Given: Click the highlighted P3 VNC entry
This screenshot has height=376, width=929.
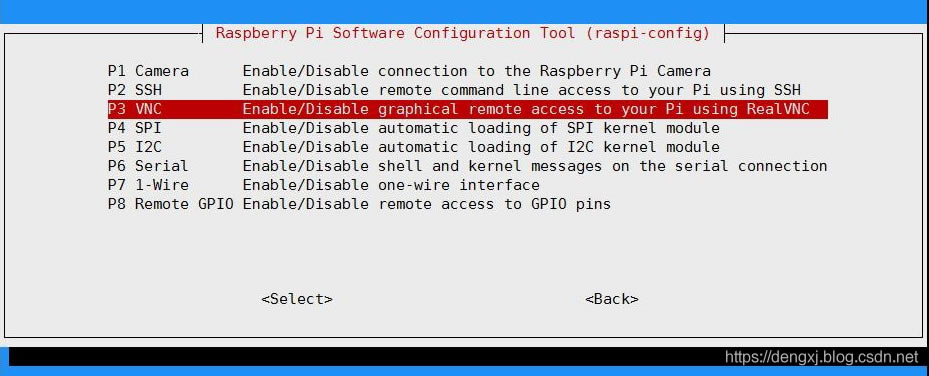Looking at the screenshot, I should [x=468, y=109].
